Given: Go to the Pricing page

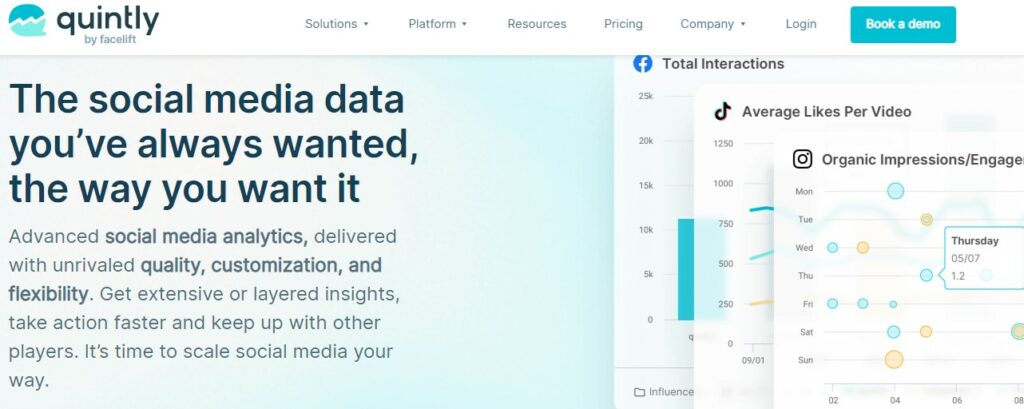Looking at the screenshot, I should pyautogui.click(x=623, y=24).
